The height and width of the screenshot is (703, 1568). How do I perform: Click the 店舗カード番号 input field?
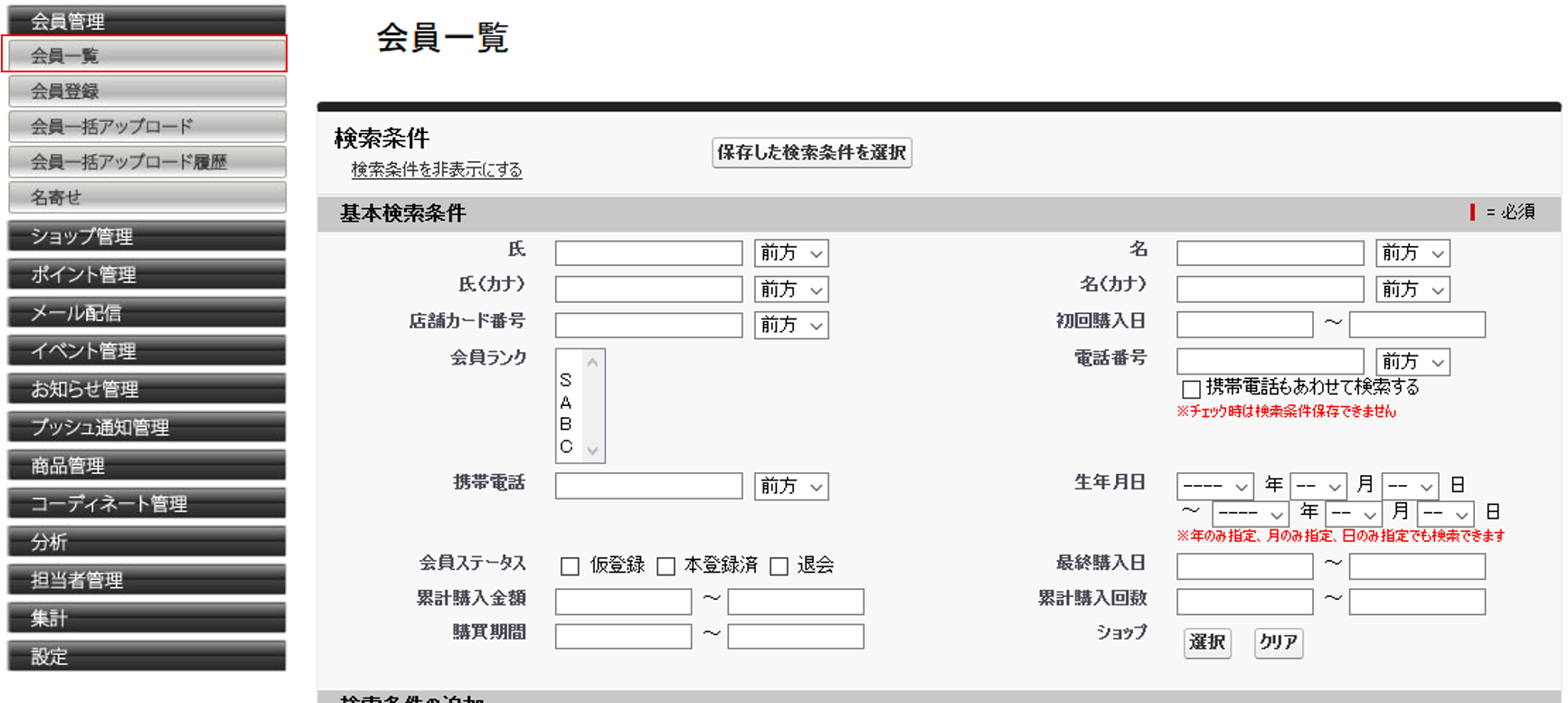pyautogui.click(x=648, y=325)
